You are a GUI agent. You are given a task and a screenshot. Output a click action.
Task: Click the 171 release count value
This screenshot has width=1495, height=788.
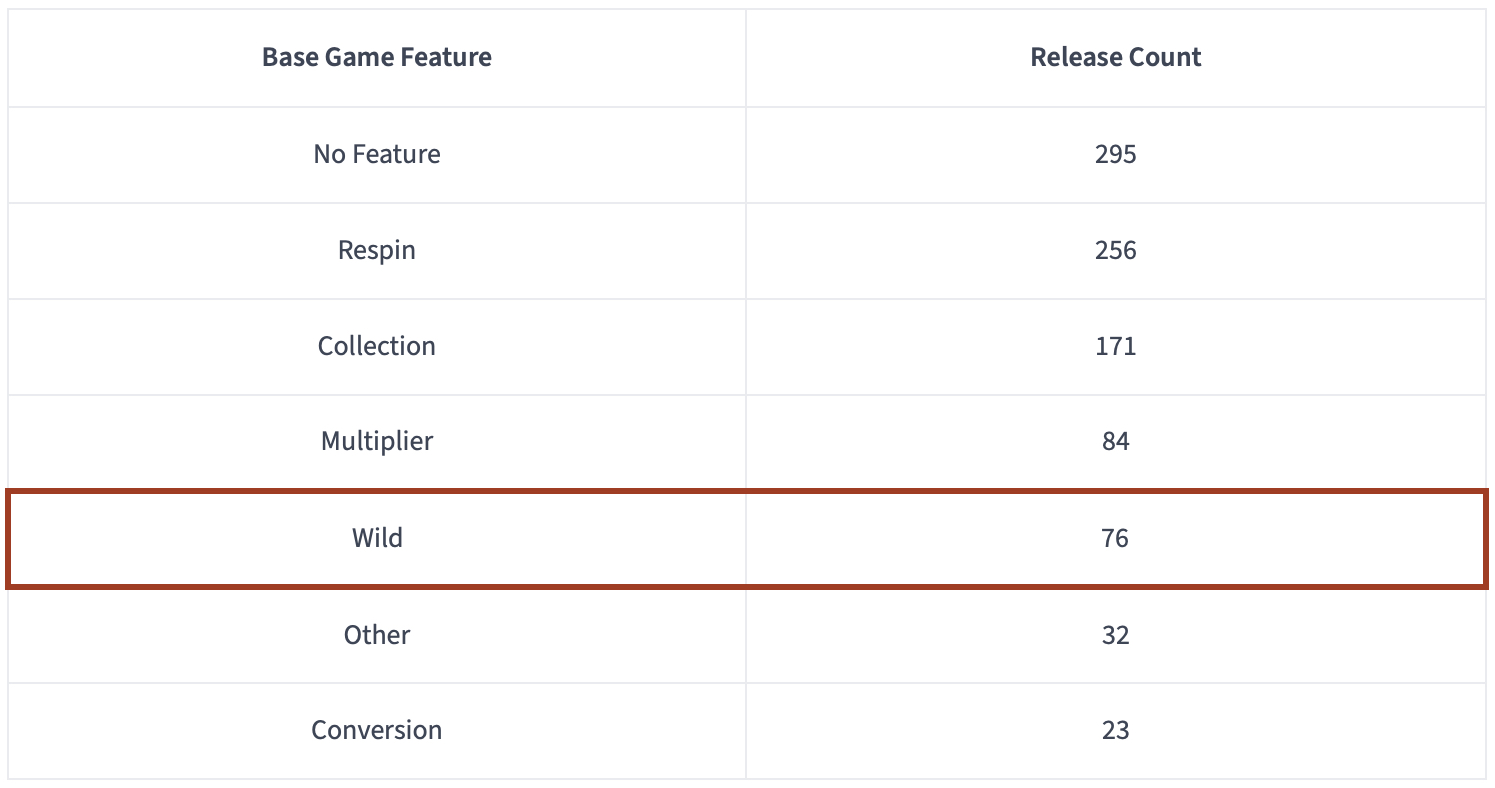1116,346
